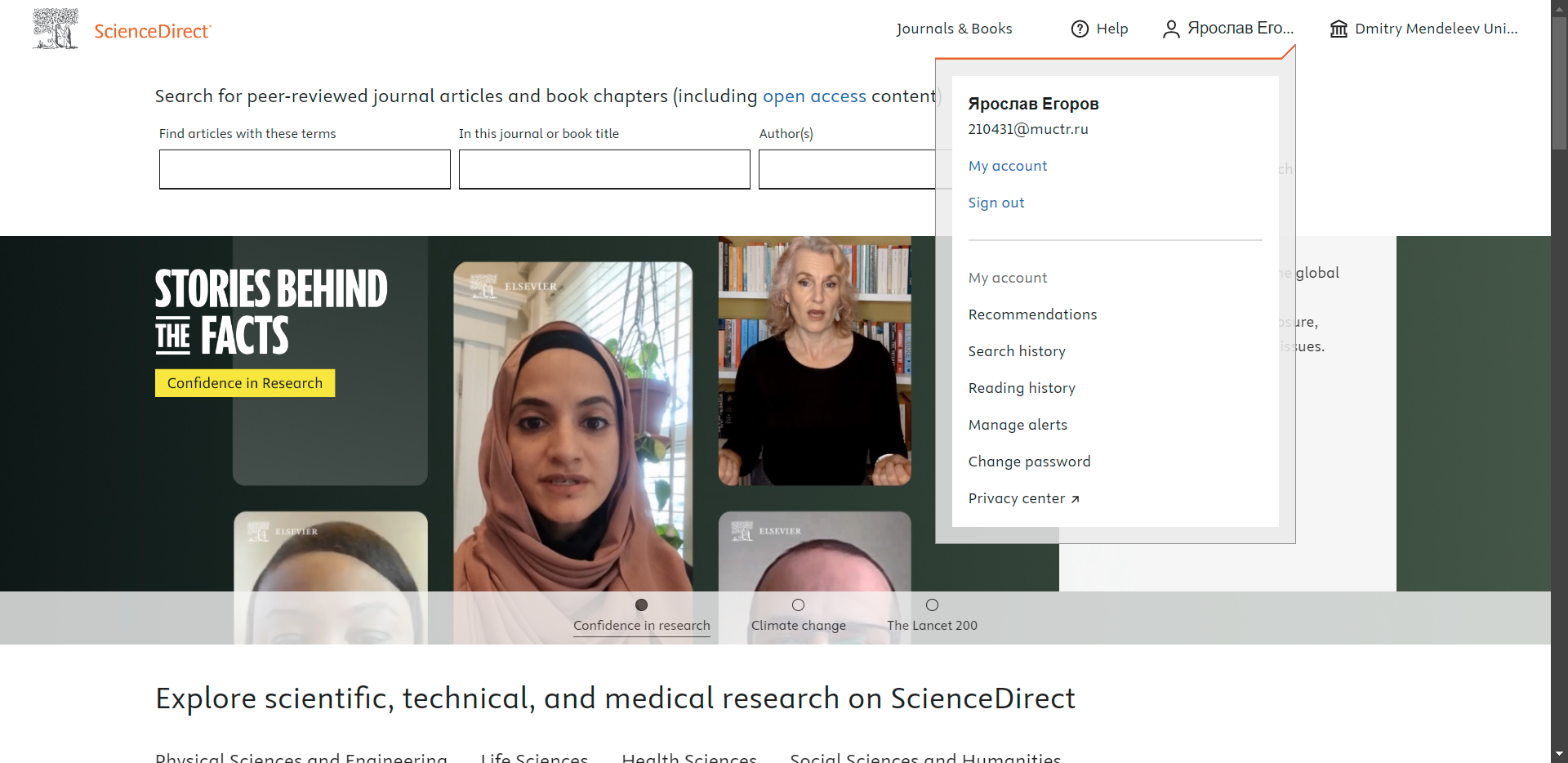Click the vertical scrollbar thumb
1568x763 pixels.
point(1559,83)
